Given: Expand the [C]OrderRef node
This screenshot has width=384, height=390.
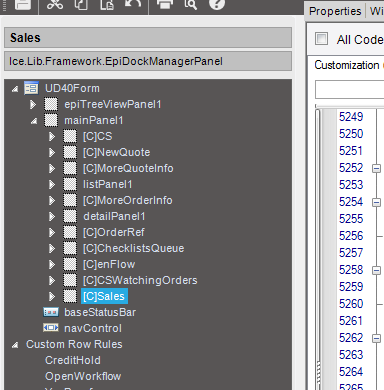Looking at the screenshot, I should (x=52, y=233).
